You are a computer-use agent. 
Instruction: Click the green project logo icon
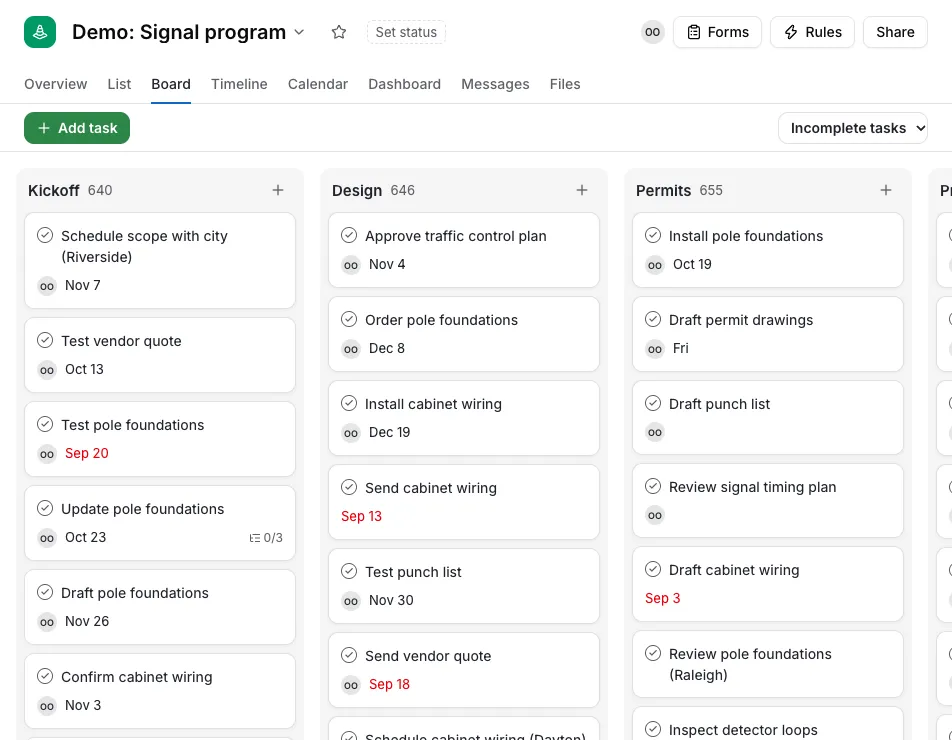(40, 32)
